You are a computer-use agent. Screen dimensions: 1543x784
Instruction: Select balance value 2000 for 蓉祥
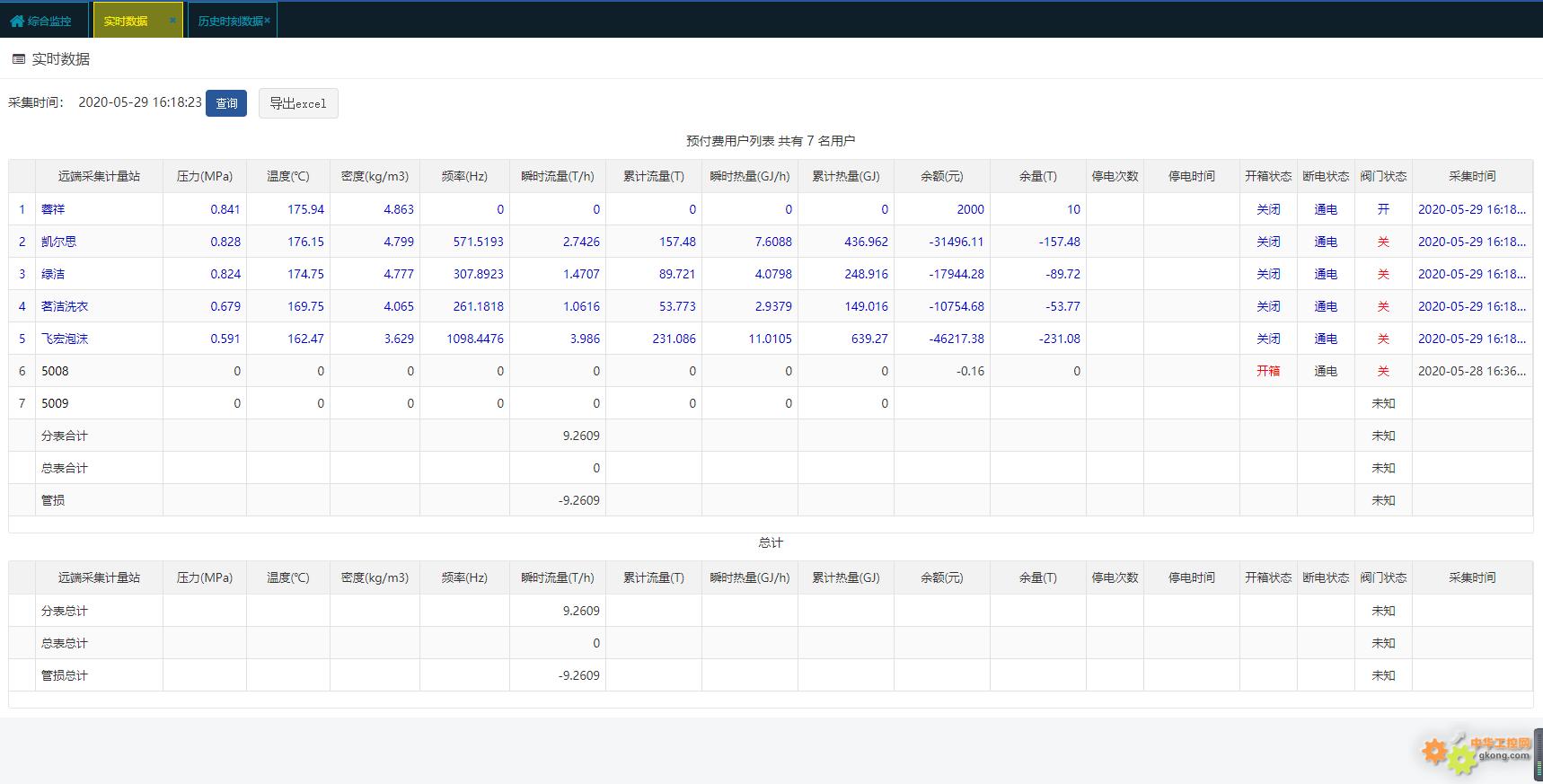pyautogui.click(x=970, y=209)
